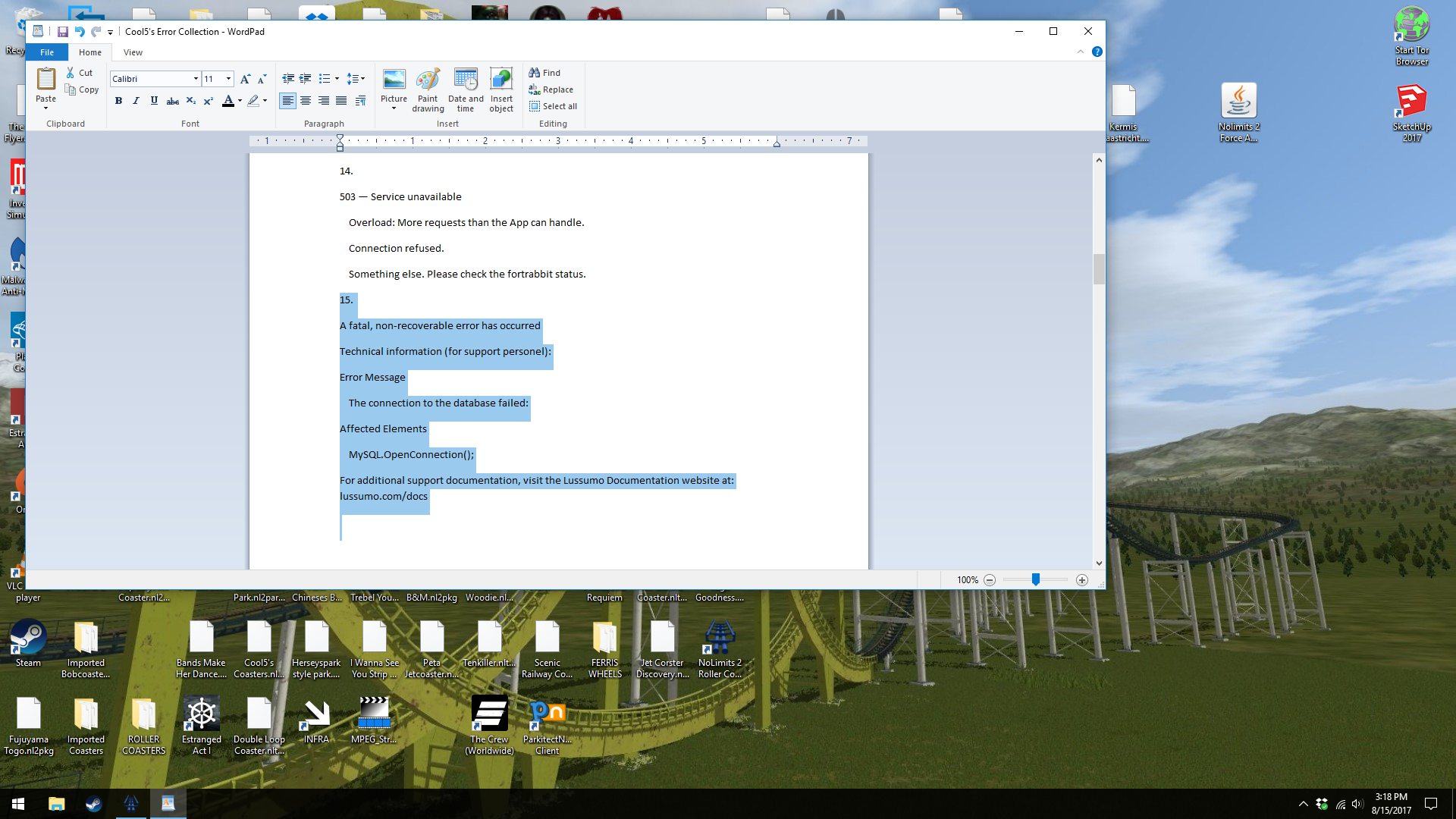Toggle bold formatting

118,101
